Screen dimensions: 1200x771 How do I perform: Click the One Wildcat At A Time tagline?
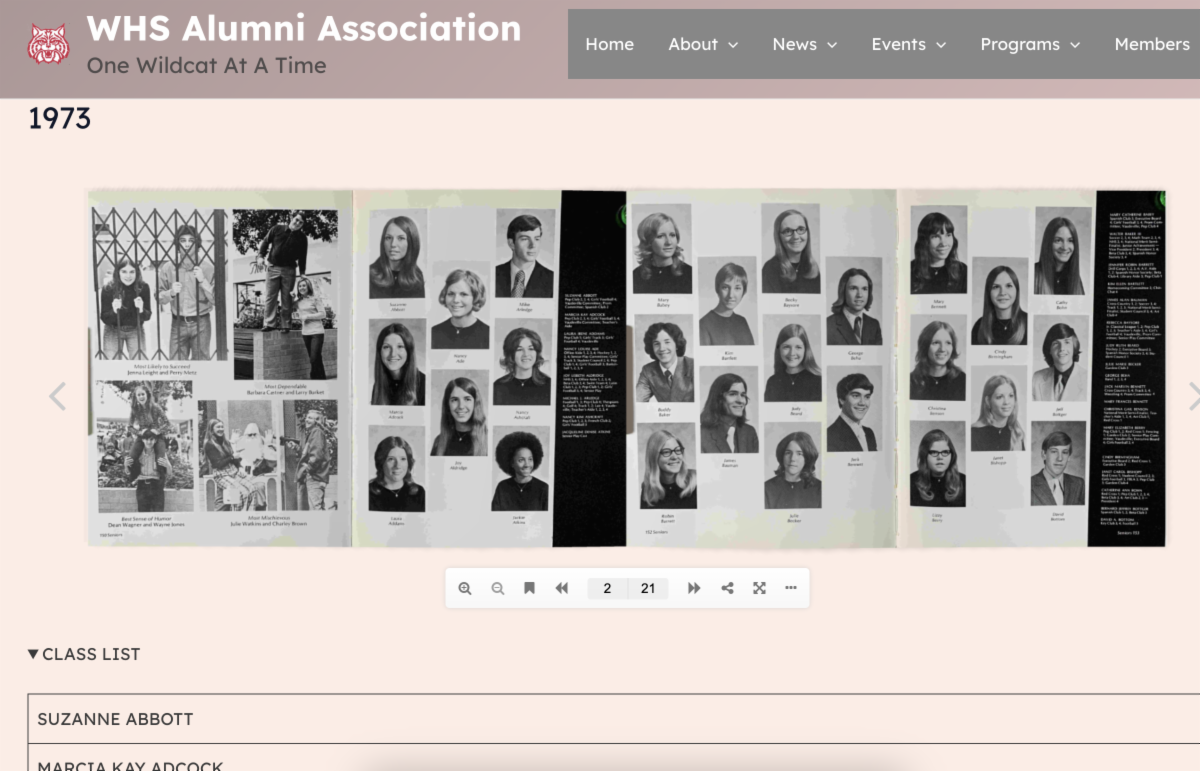206,66
